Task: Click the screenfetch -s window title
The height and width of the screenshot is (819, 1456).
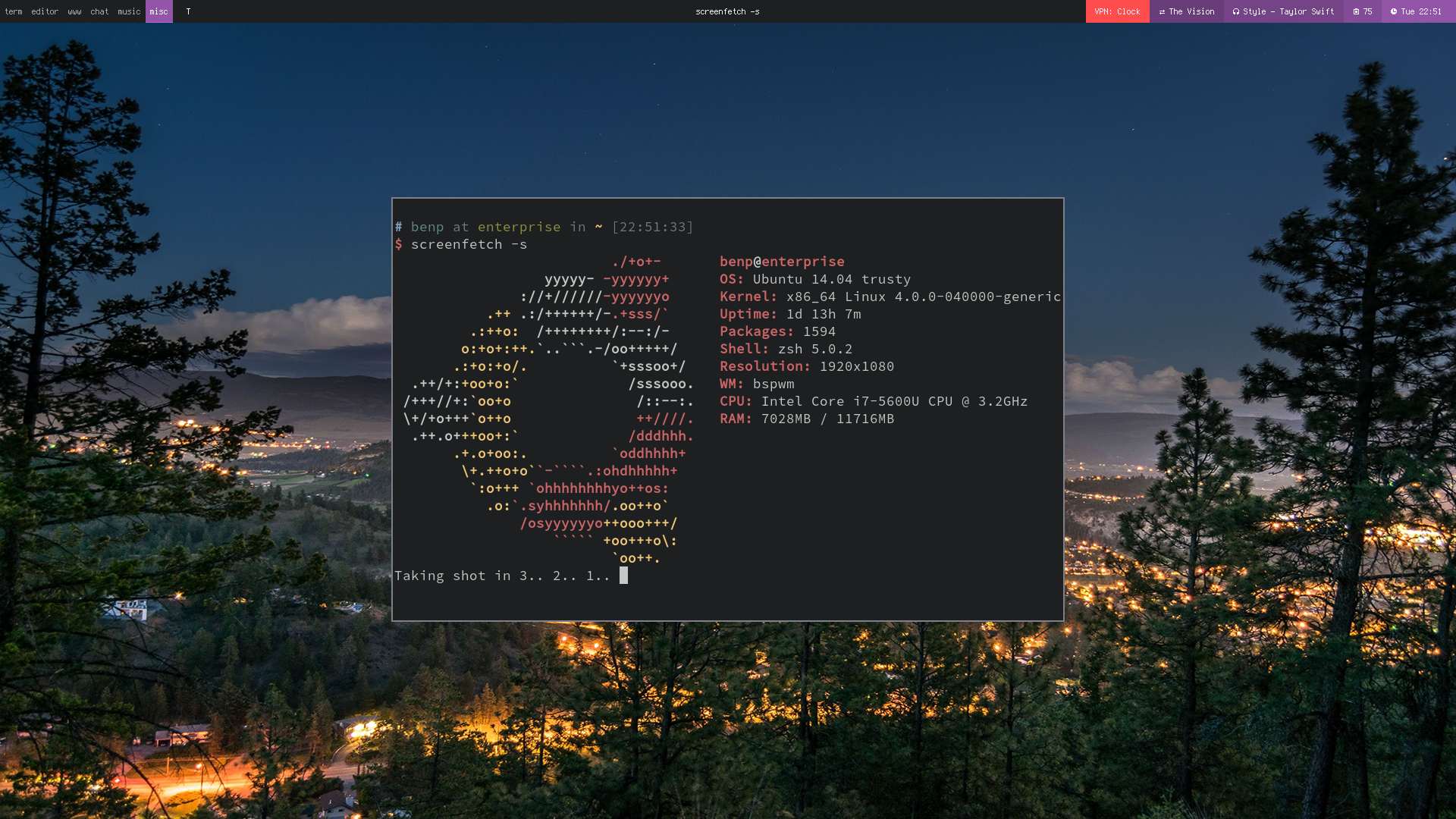Action: pyautogui.click(x=727, y=11)
